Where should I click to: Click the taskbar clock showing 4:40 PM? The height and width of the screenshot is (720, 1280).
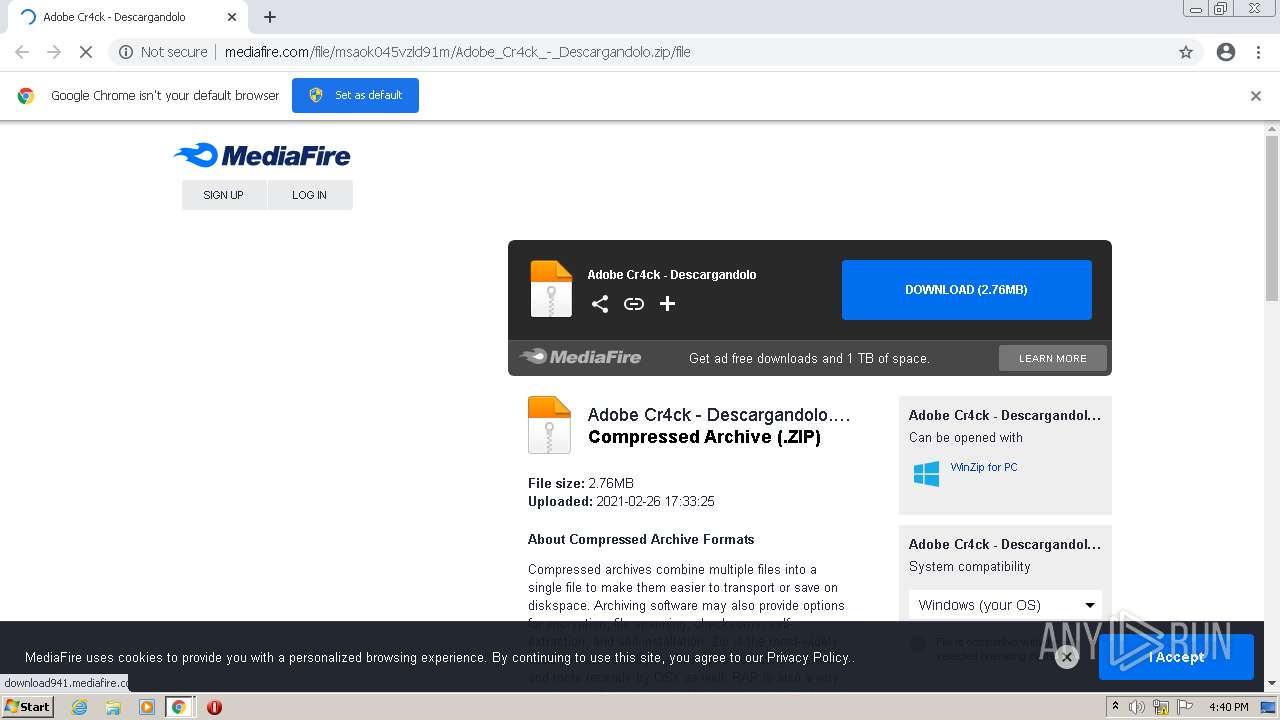coord(1228,707)
